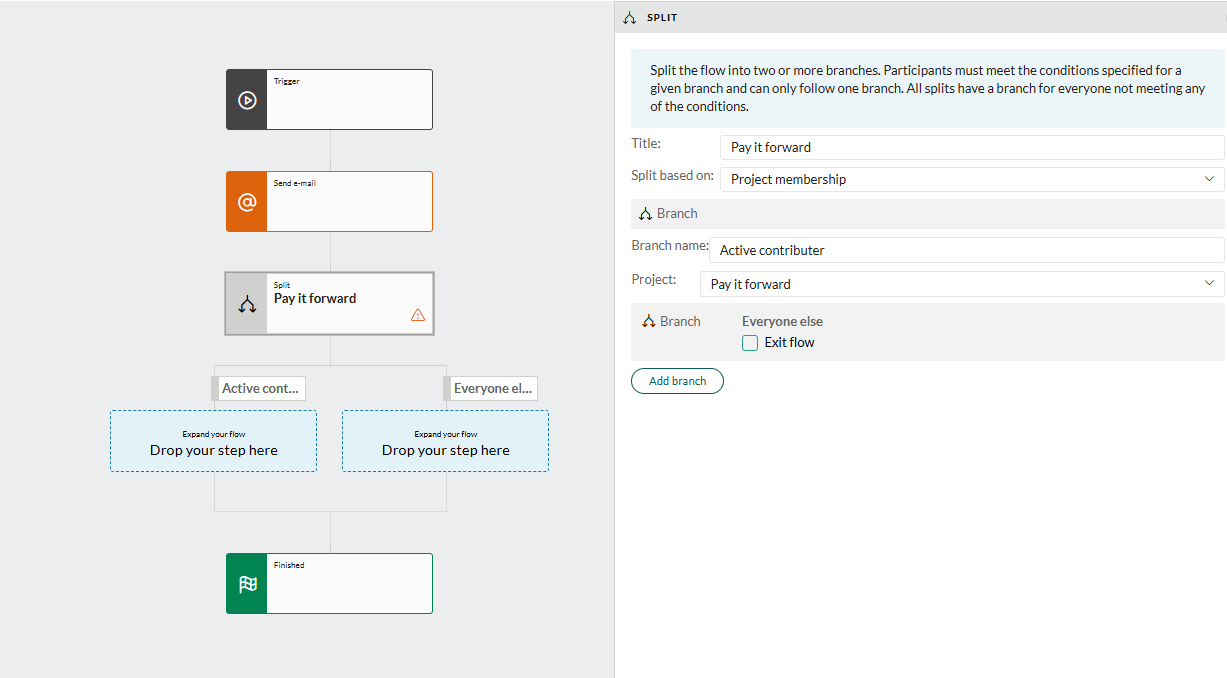Screen dimensions: 1227x678
Task: Click the first Branch section icon
Action: click(x=645, y=214)
